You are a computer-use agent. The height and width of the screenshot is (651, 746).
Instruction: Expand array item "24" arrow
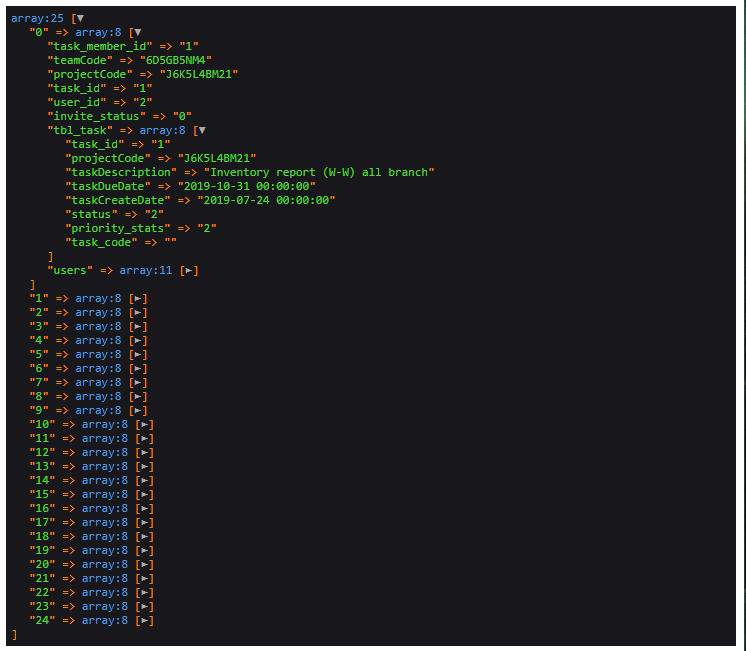pos(146,620)
